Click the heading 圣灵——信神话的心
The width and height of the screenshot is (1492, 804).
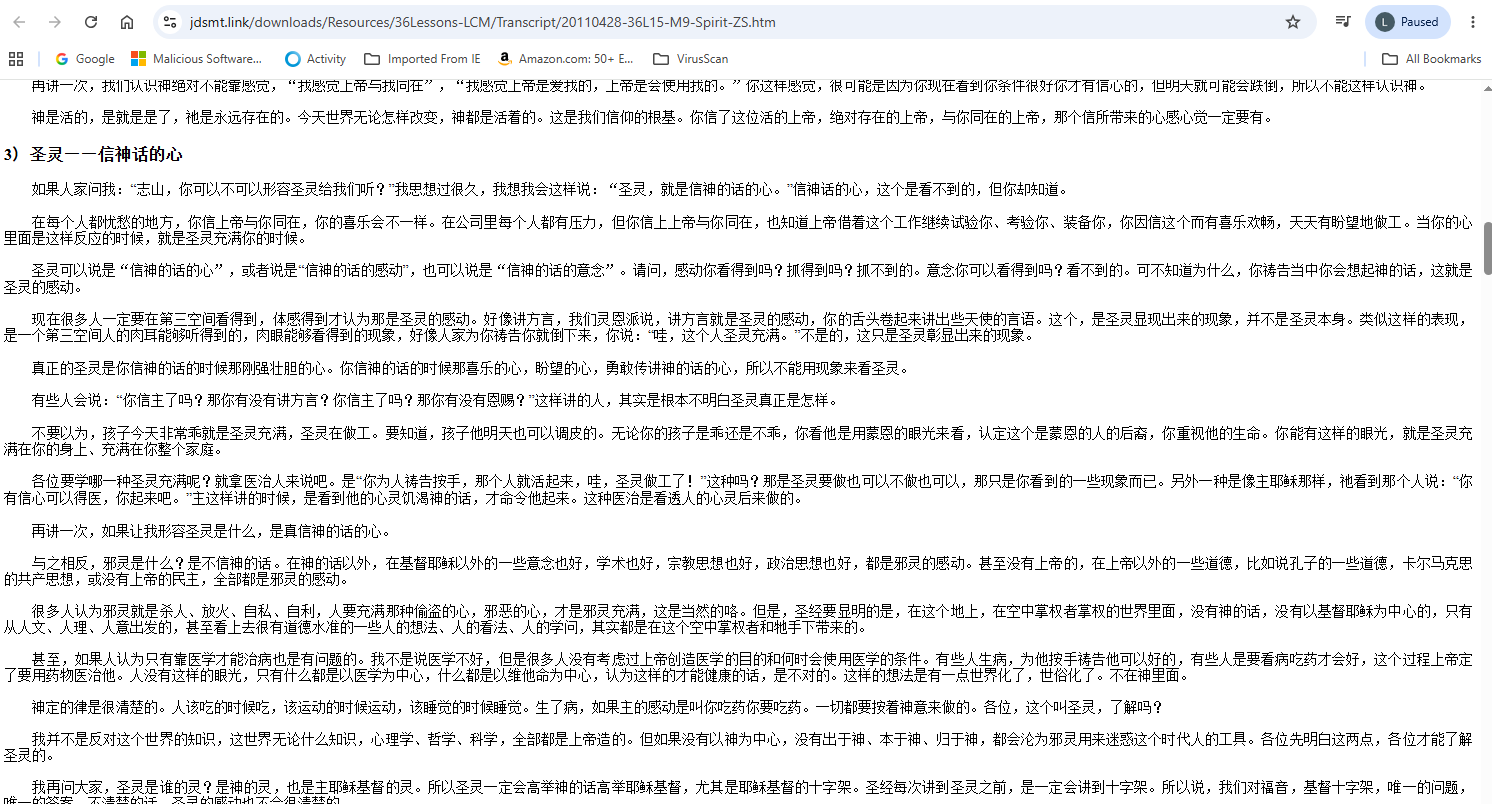click(107, 155)
